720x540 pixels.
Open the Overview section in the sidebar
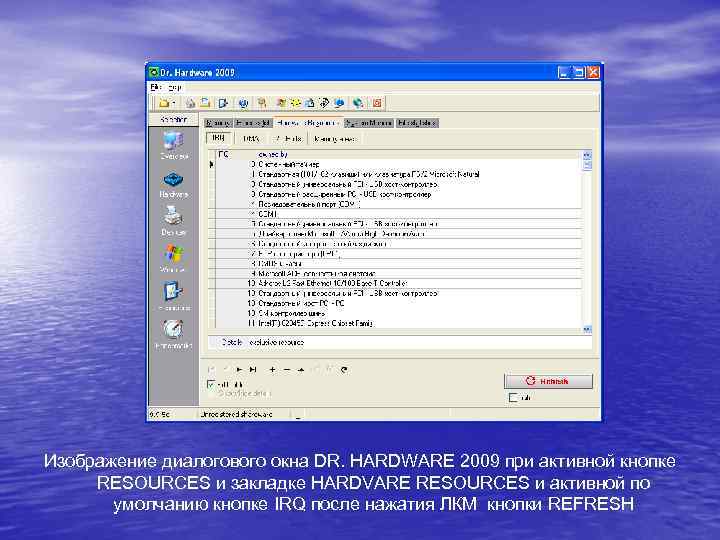[x=174, y=144]
